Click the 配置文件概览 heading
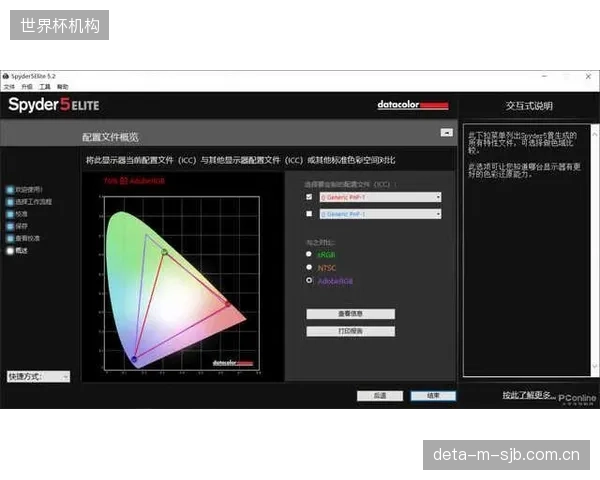 tap(110, 137)
